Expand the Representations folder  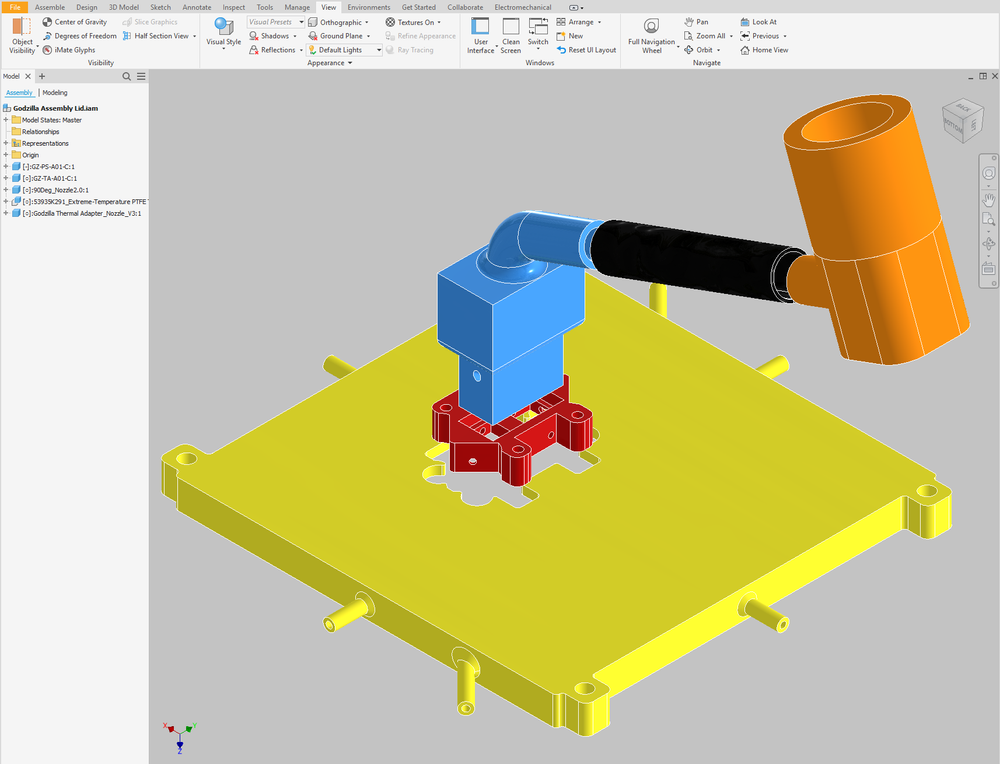(6, 143)
